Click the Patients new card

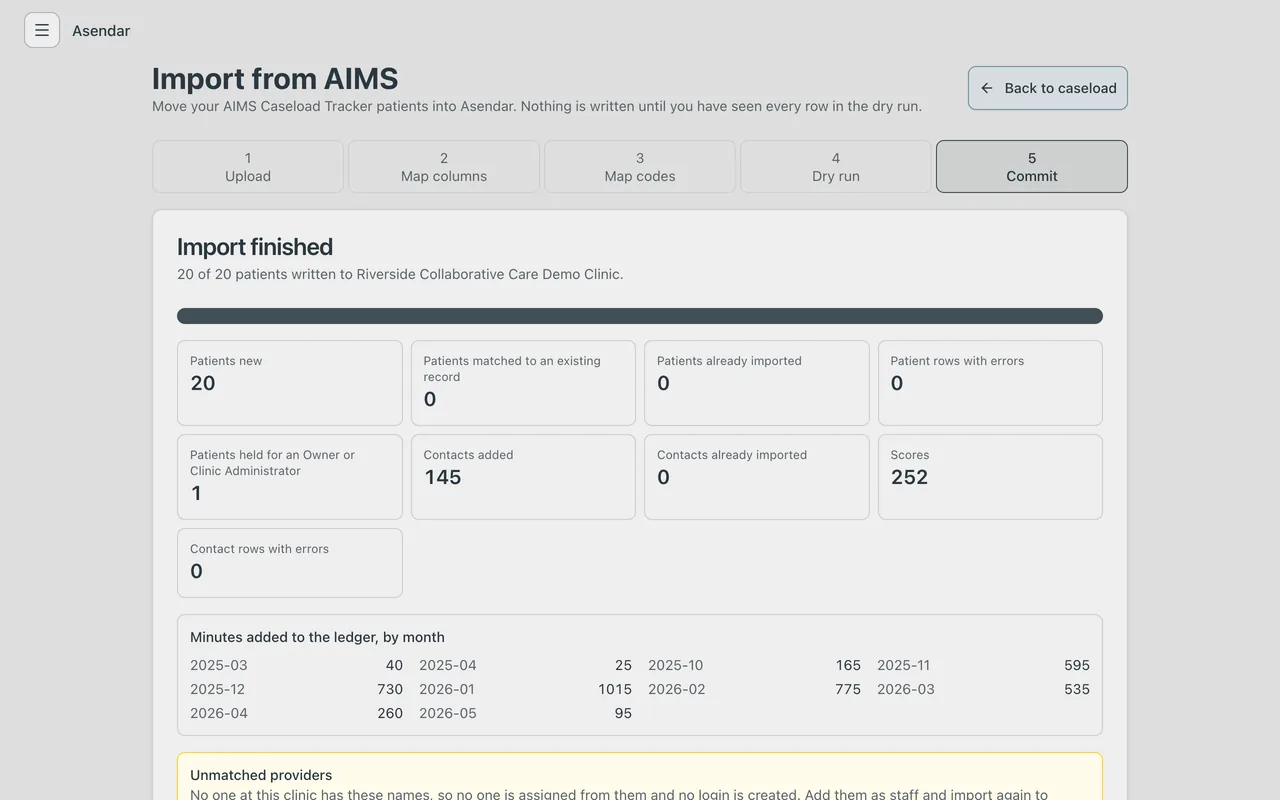(290, 383)
